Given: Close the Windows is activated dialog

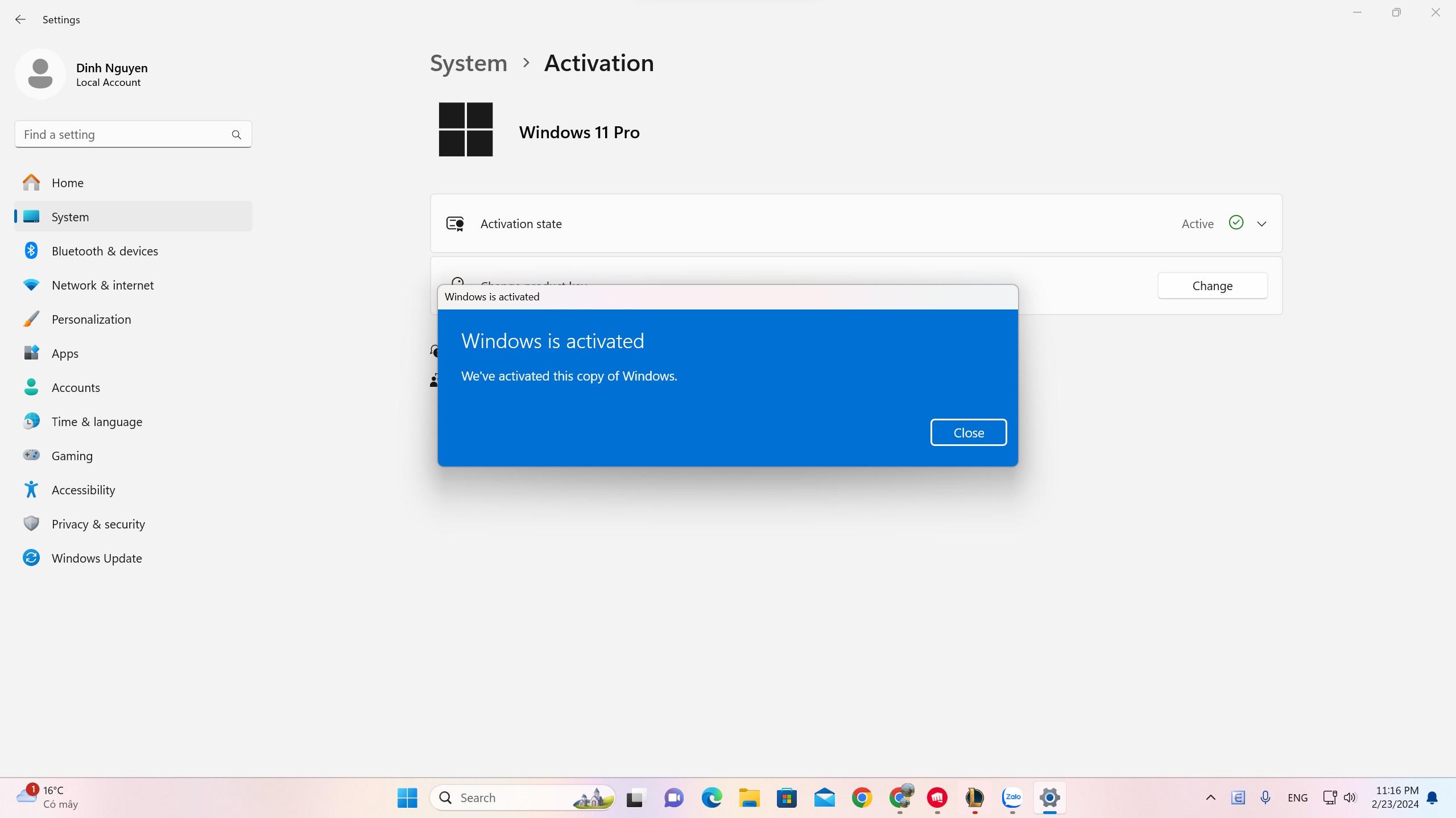Looking at the screenshot, I should coord(969,433).
